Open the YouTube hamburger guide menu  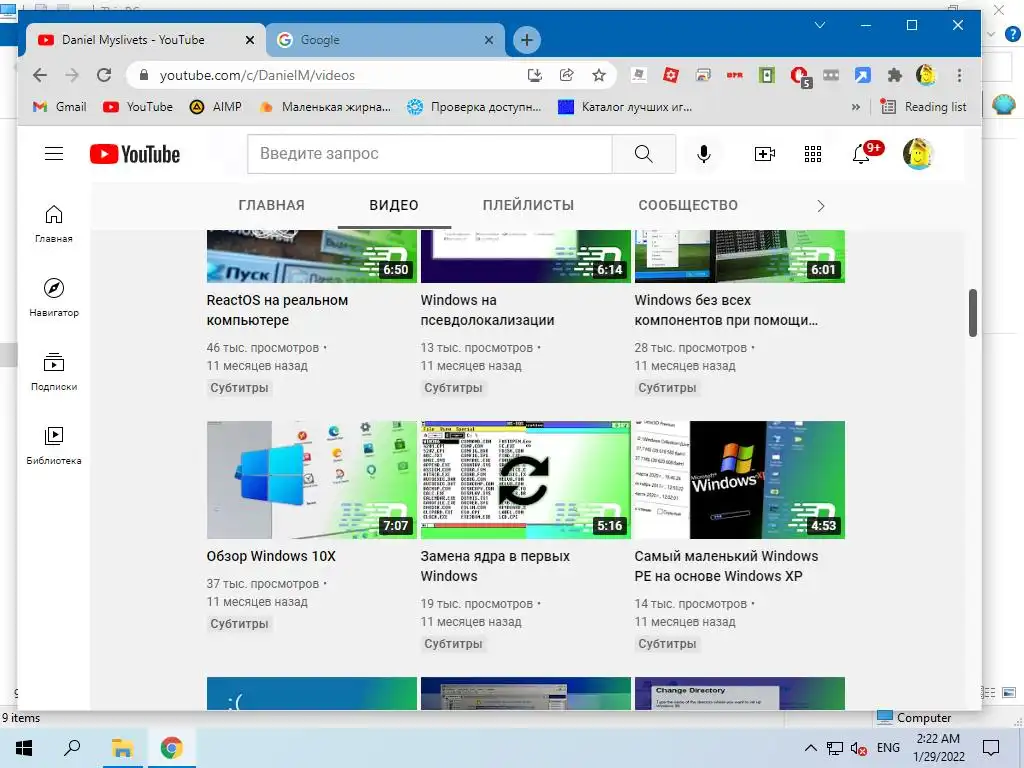click(54, 154)
